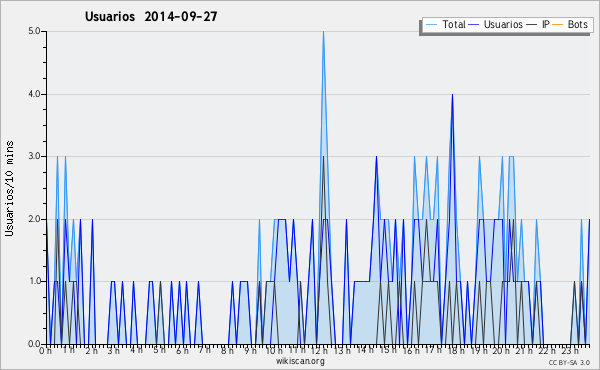Click the orange Bots legend line

click(x=558, y=25)
